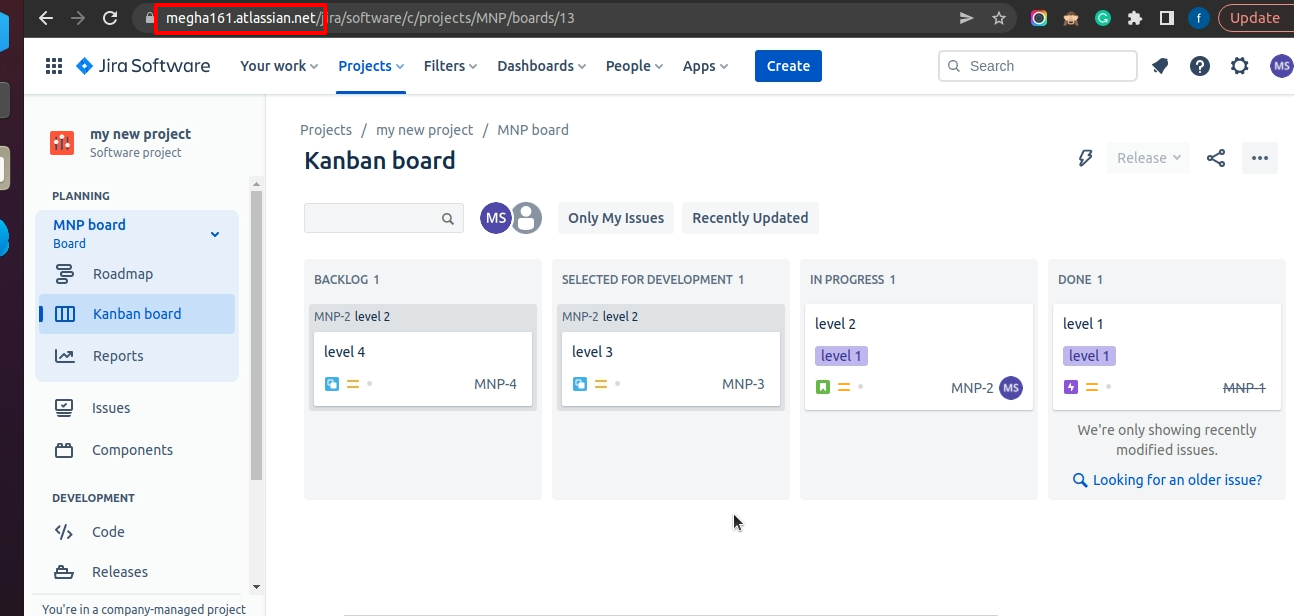Viewport: 1294px width, 616px height.
Task: Click MNP-1 issue key
Action: coord(1244,388)
